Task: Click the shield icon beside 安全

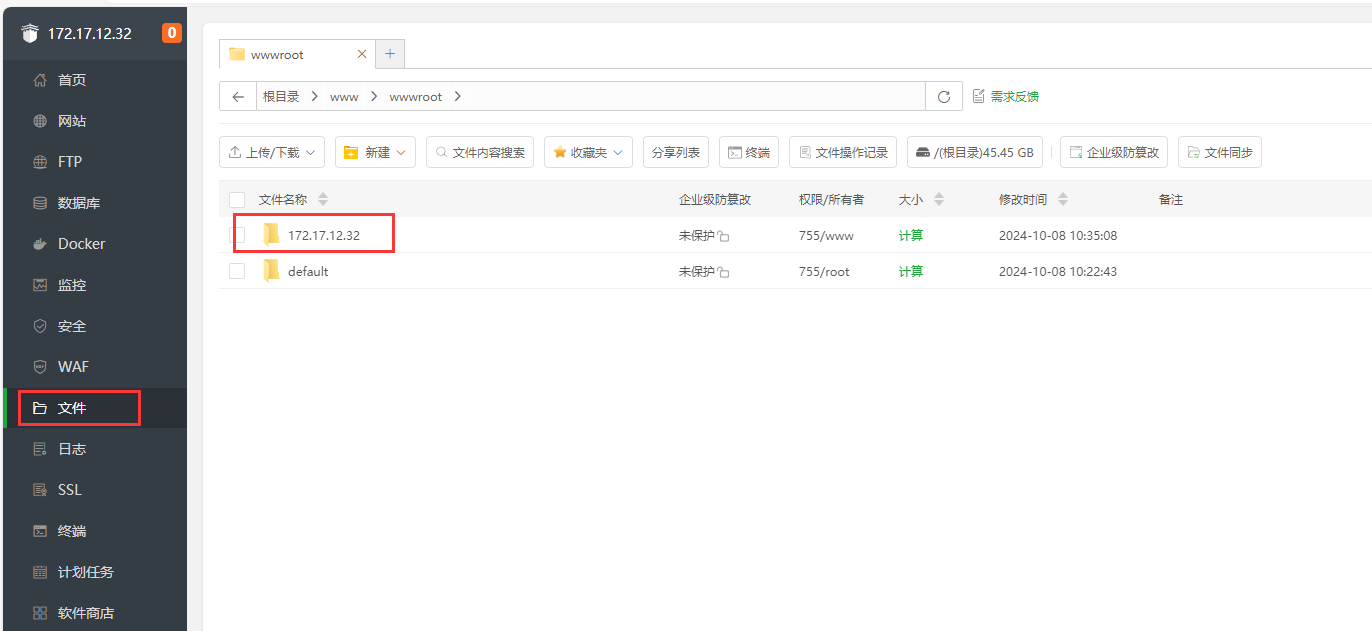Action: click(40, 326)
